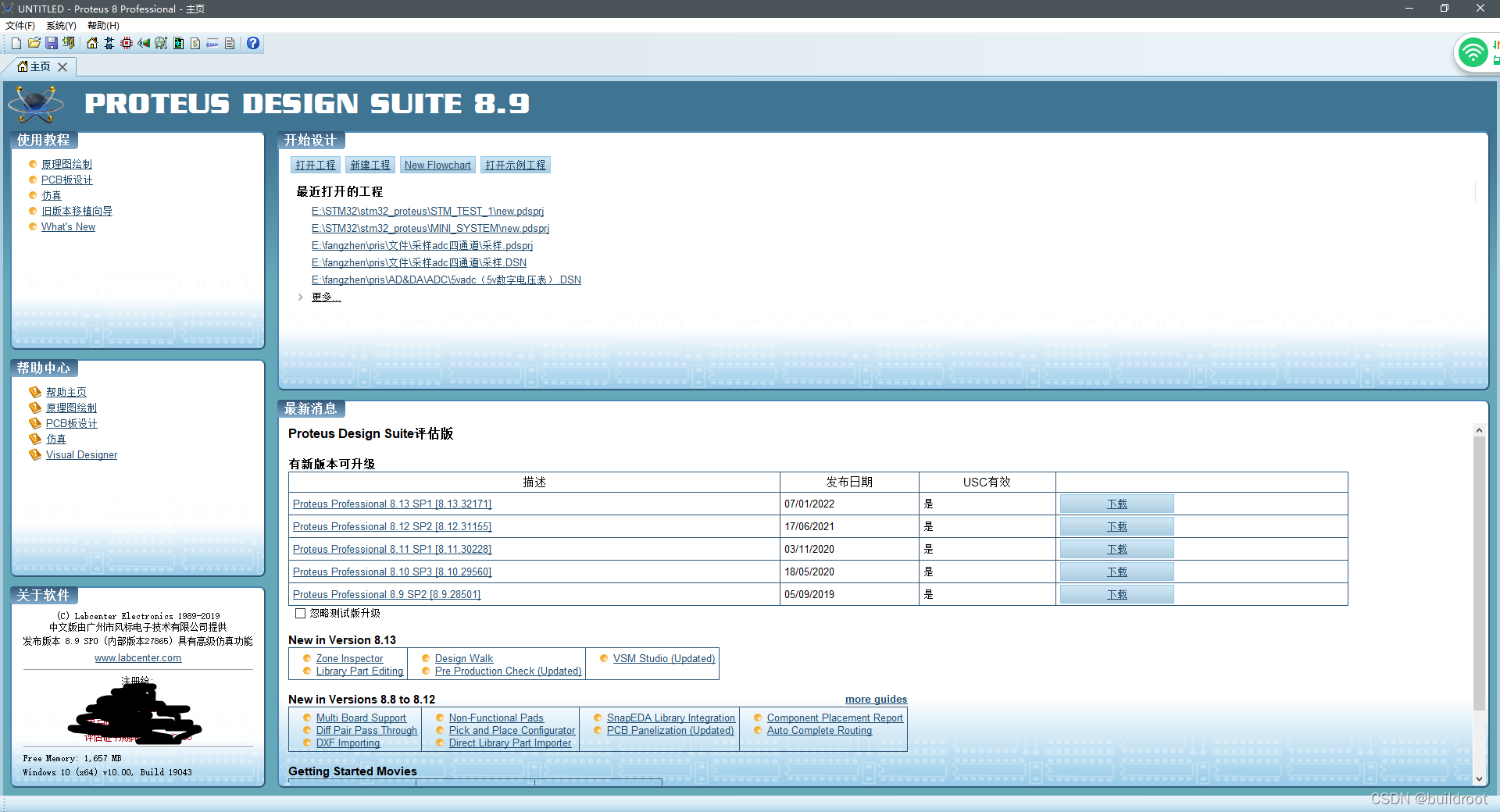Click 下载 for Proteus 8.9 SP2
This screenshot has width=1500, height=812.
[x=1117, y=595]
